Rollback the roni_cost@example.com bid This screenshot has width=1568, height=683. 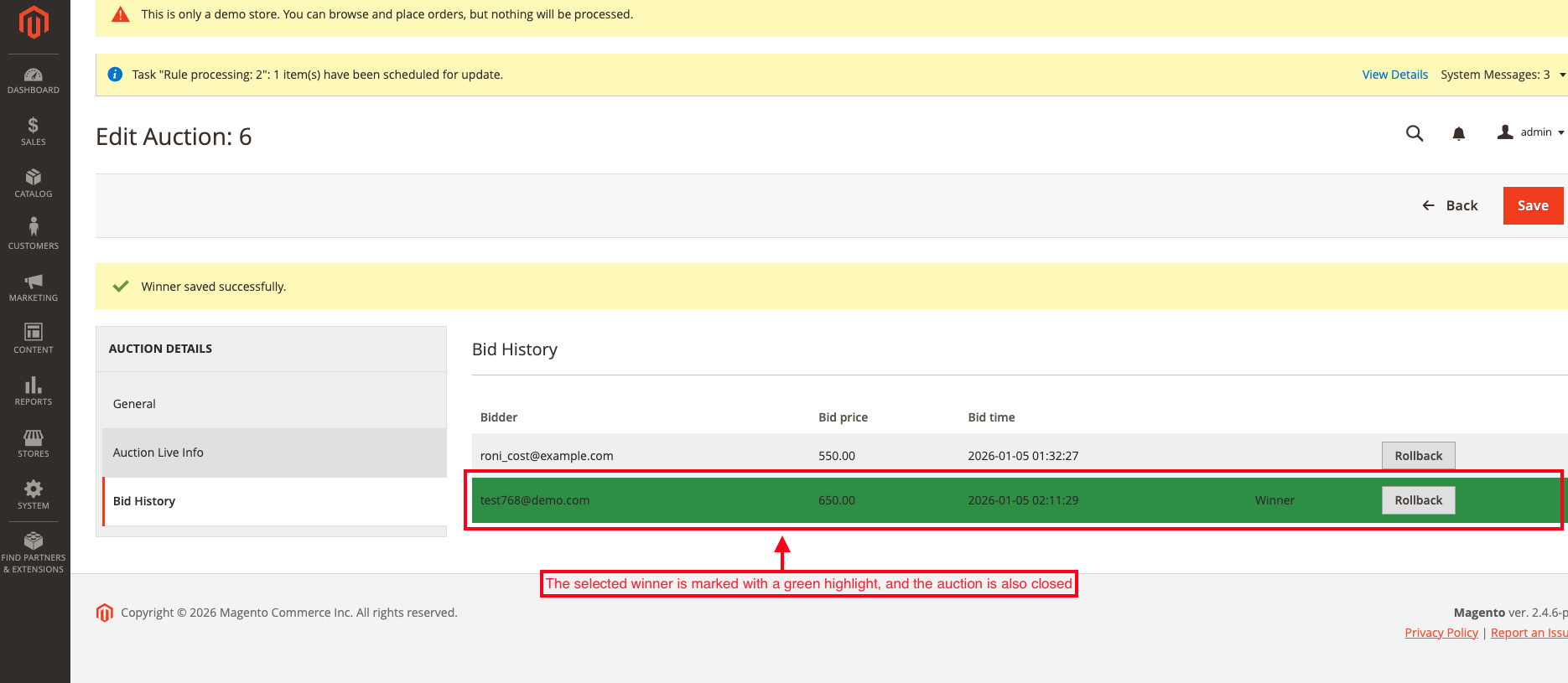pyautogui.click(x=1418, y=456)
